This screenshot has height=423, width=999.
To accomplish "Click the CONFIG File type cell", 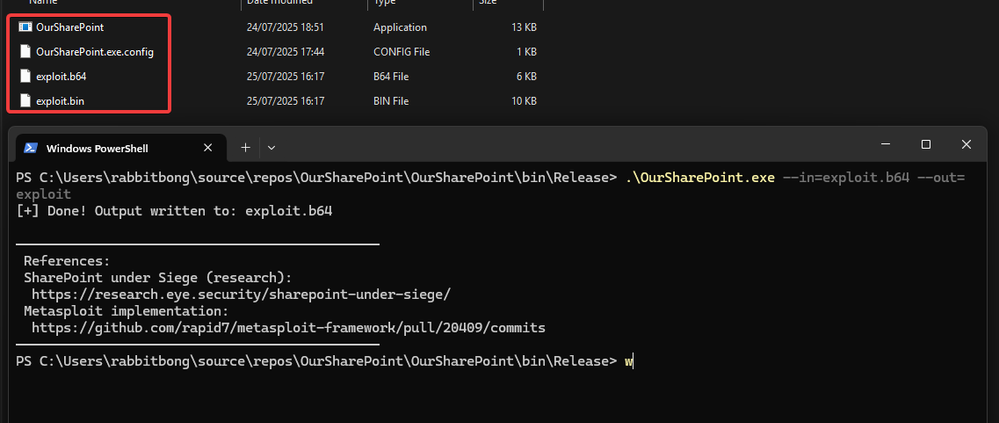I will [401, 52].
